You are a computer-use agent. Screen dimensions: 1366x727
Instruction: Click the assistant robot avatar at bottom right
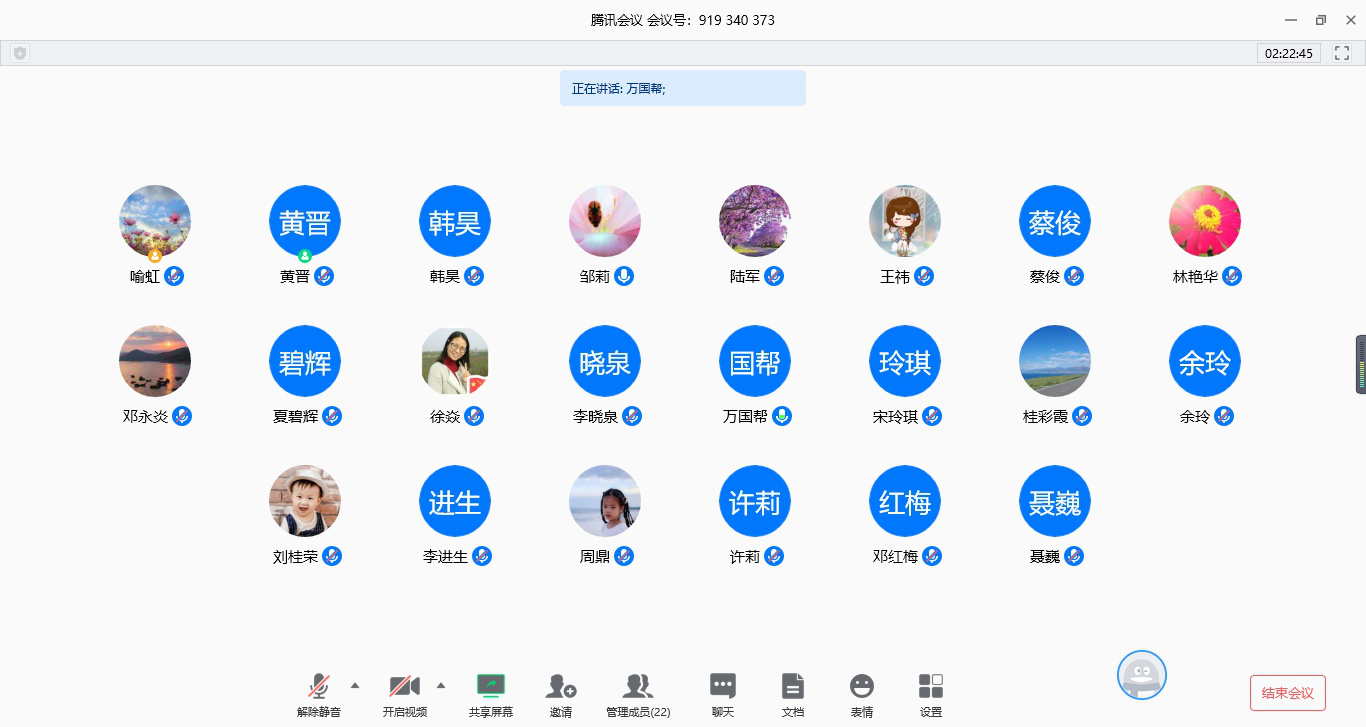1141,676
